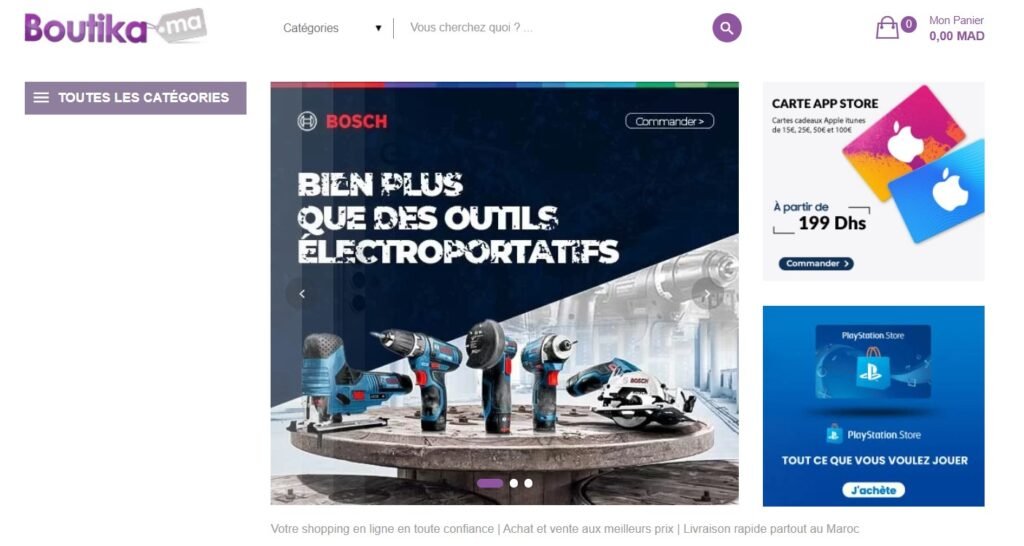Screen dimensions: 1024x546
Task: Click the Boutika.ma logo
Action: point(116,27)
